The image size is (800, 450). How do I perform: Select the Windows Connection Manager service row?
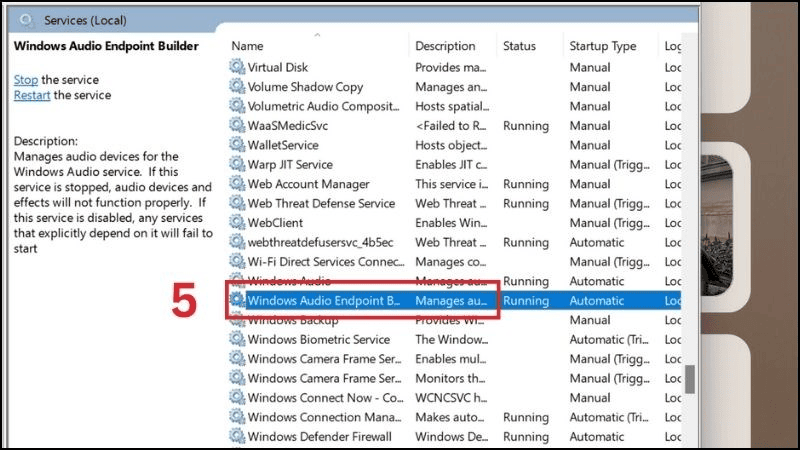323,417
